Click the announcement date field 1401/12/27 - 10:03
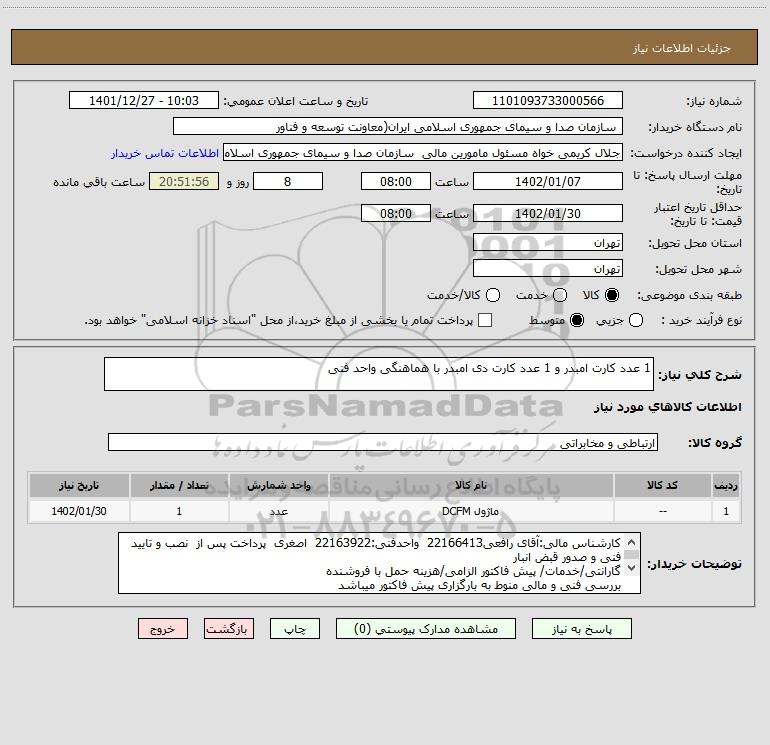The image size is (770, 745). (x=144, y=100)
